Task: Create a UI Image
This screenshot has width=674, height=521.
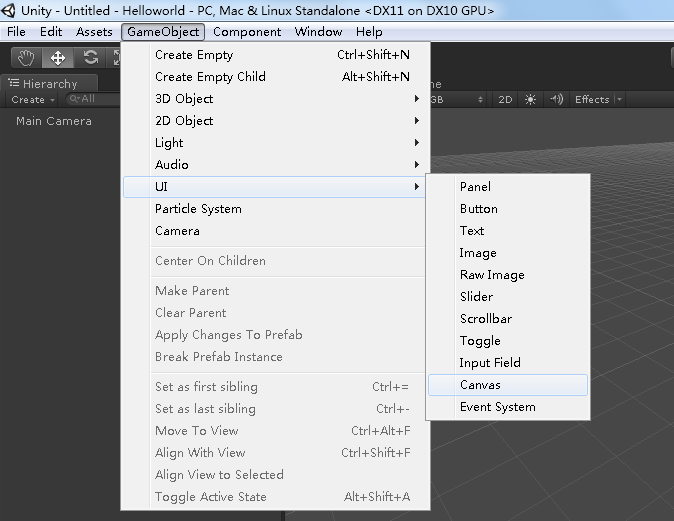Action: pyautogui.click(x=508, y=253)
